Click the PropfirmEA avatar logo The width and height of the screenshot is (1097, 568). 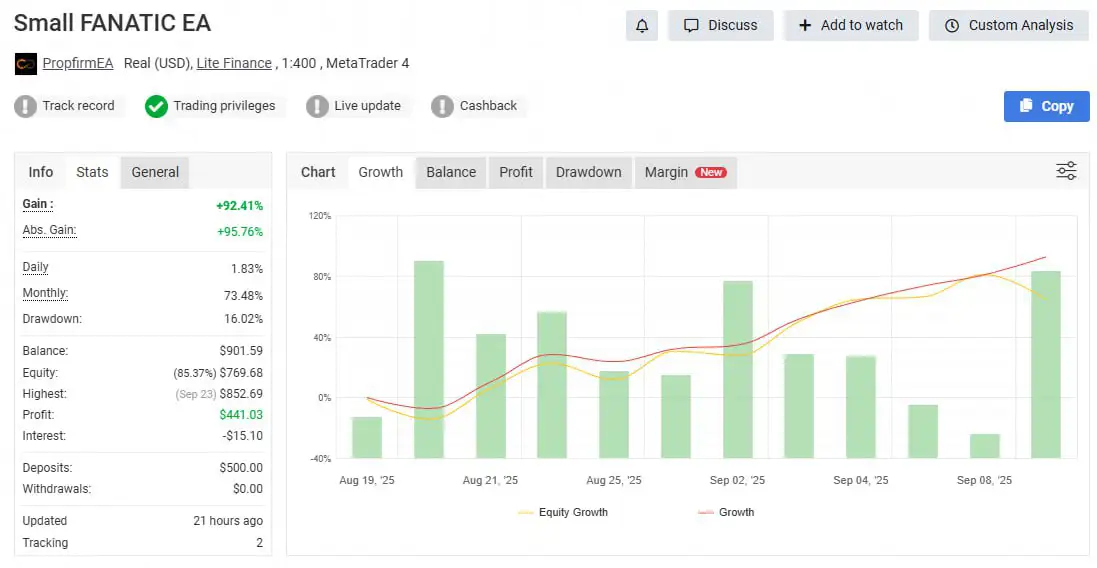point(26,64)
